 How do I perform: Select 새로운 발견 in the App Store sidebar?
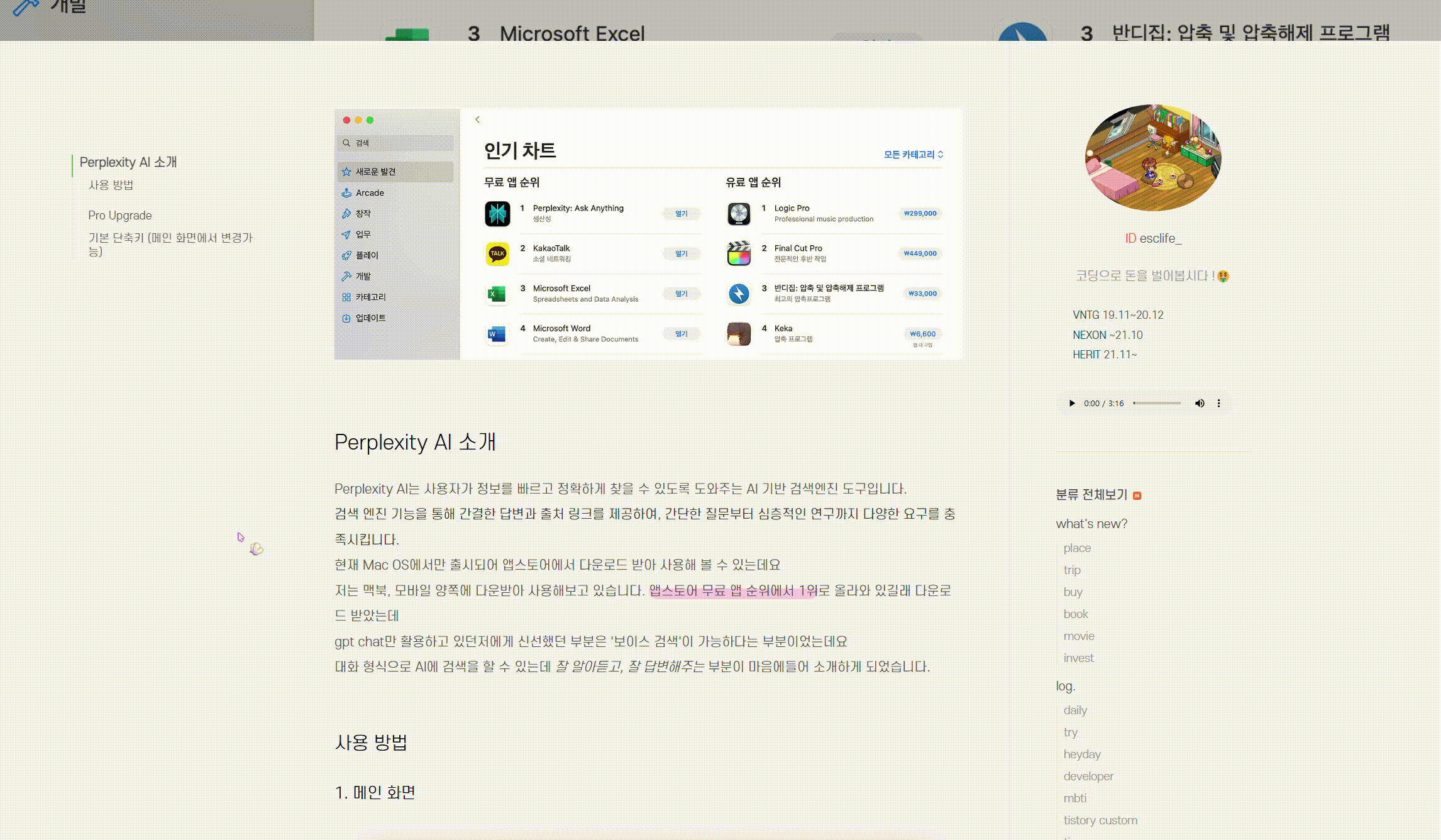tap(396, 172)
